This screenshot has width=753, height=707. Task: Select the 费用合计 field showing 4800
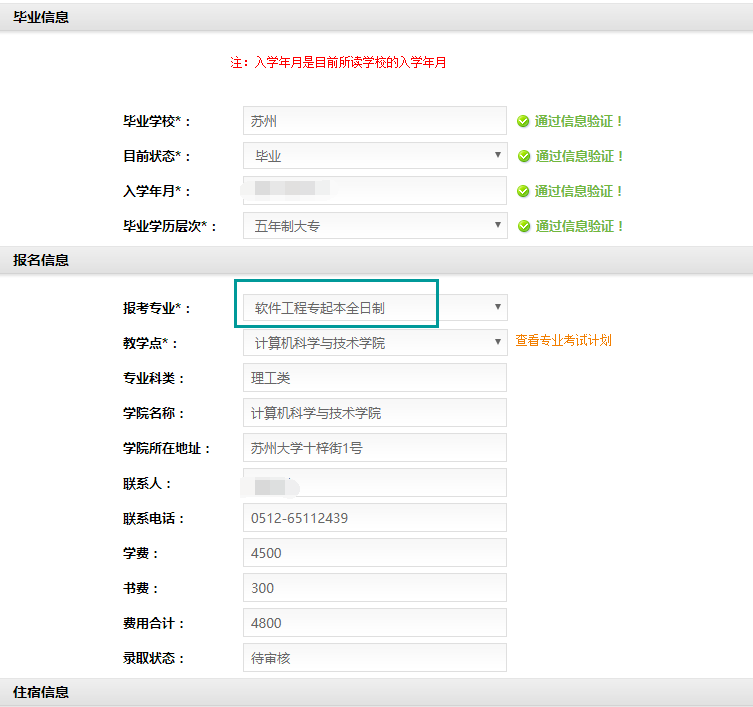pos(374,623)
